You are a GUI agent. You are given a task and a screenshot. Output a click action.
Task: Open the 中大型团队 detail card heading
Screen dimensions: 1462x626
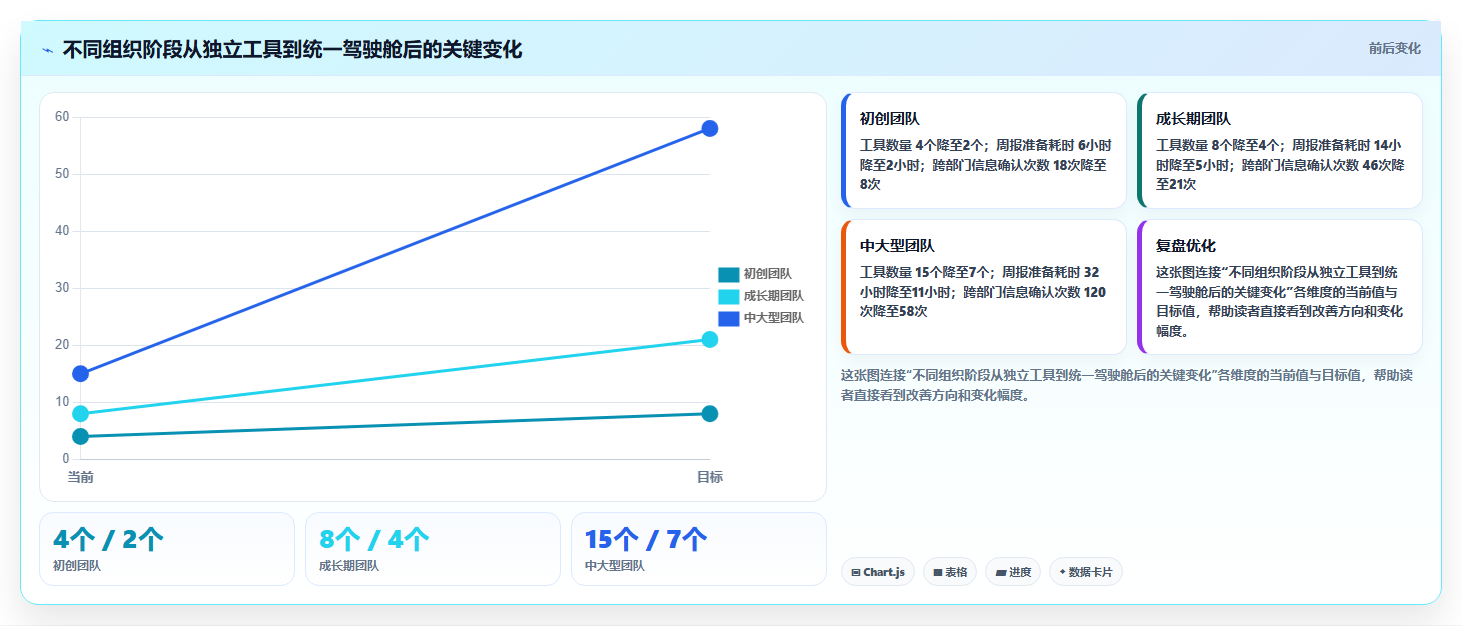(897, 246)
